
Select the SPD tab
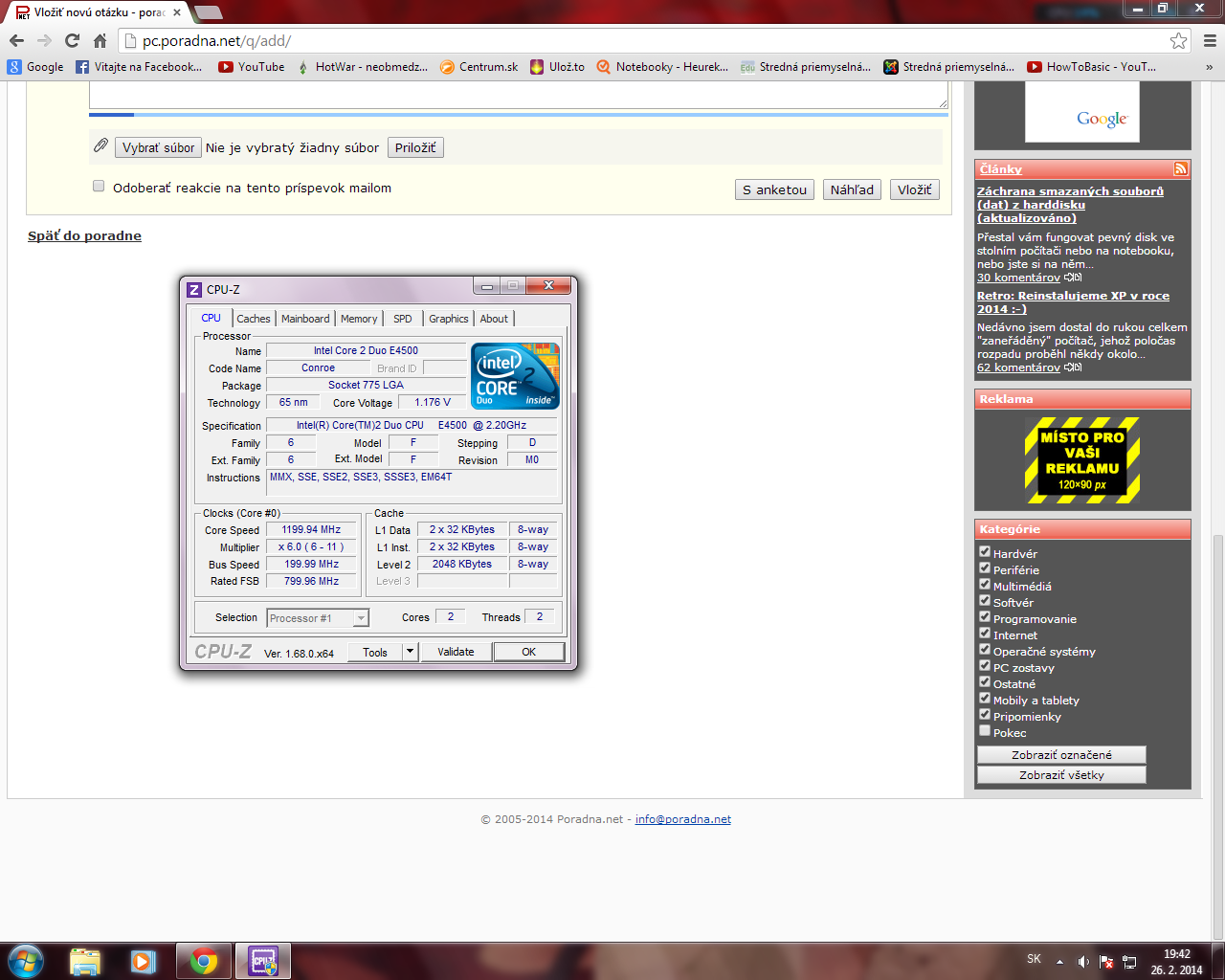pyautogui.click(x=403, y=319)
